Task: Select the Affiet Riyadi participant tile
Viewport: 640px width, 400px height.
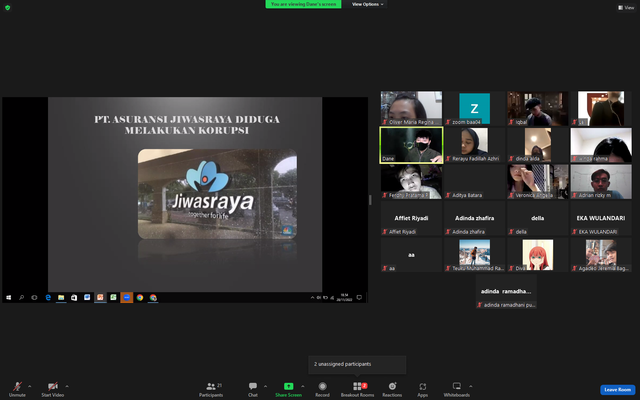Action: click(x=411, y=218)
